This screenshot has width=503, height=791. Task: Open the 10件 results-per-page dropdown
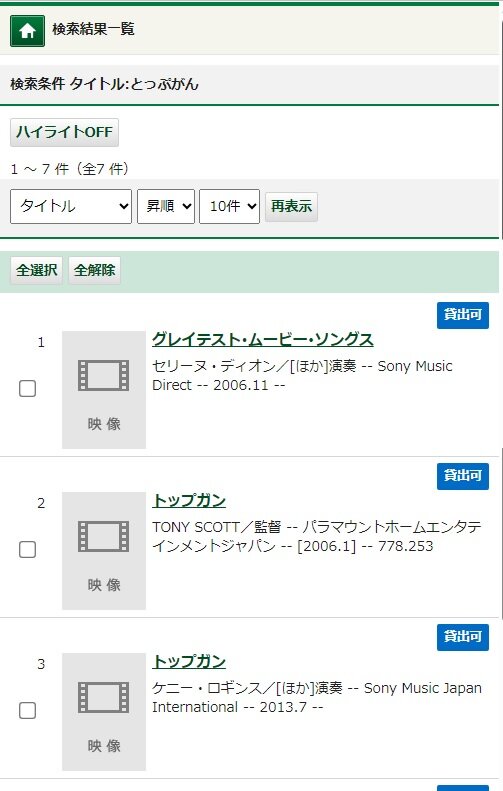[230, 206]
